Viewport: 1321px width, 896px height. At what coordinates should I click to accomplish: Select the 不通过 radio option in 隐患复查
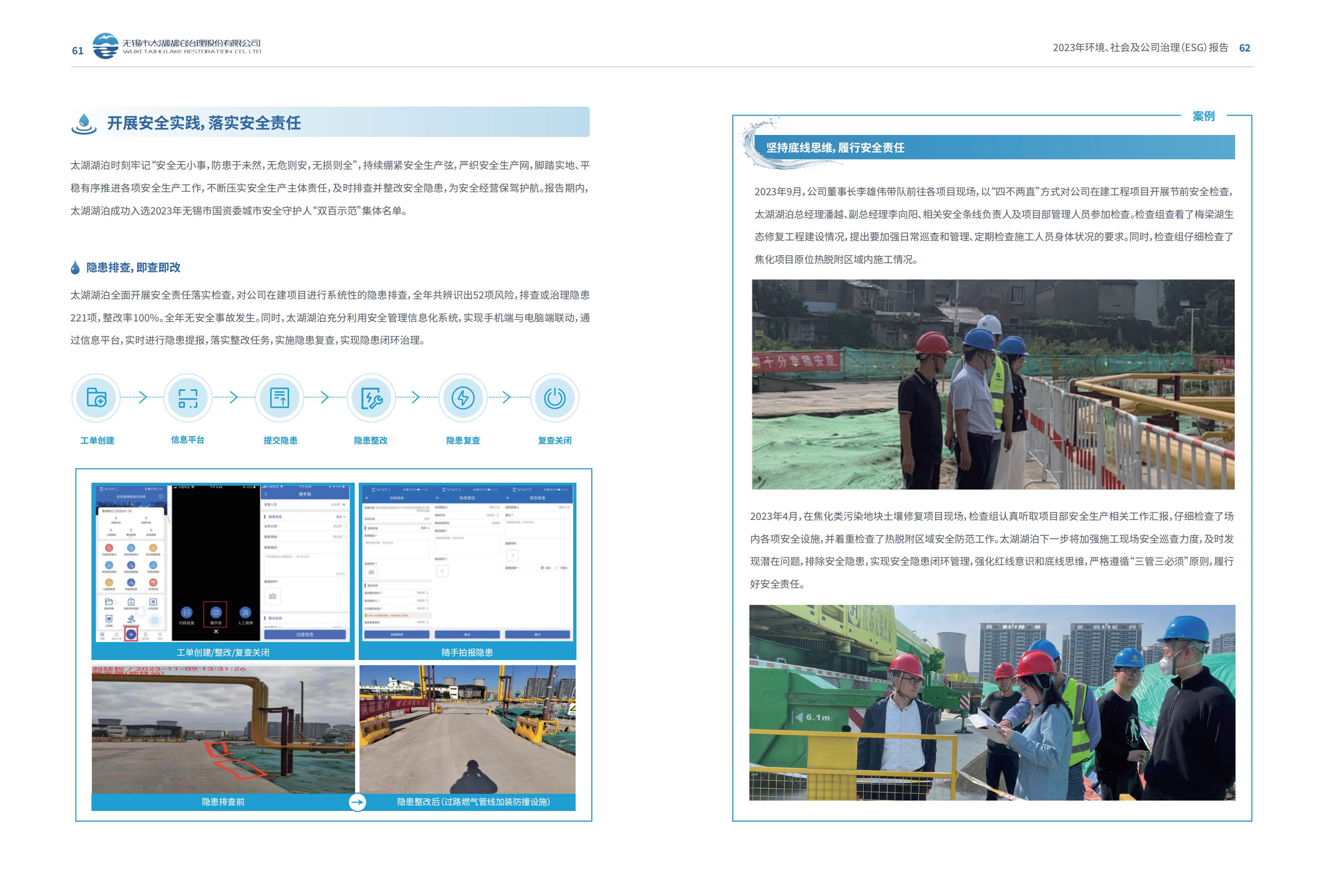pyautogui.click(x=556, y=568)
